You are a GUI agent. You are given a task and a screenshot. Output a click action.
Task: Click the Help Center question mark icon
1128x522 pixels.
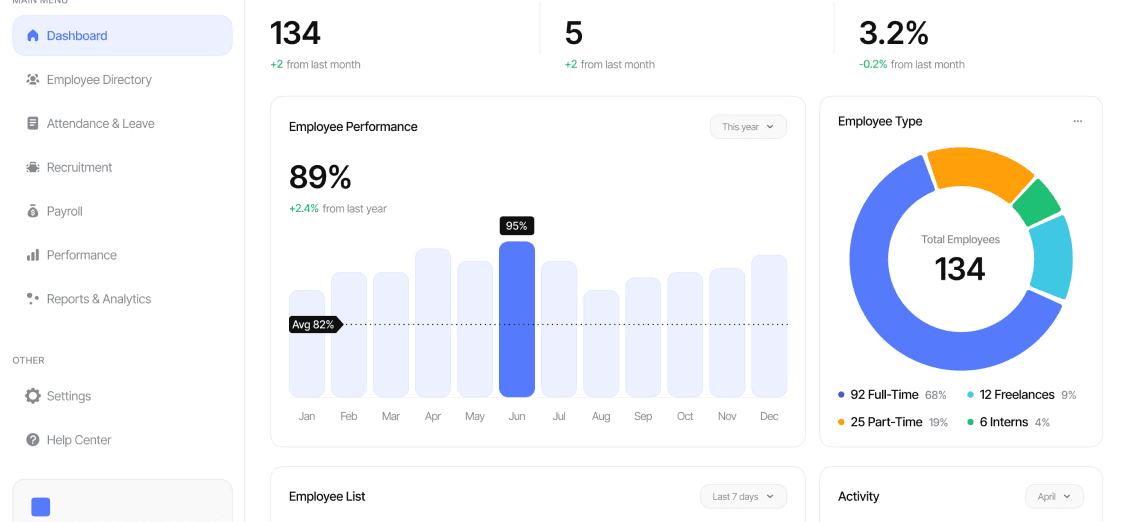click(33, 440)
